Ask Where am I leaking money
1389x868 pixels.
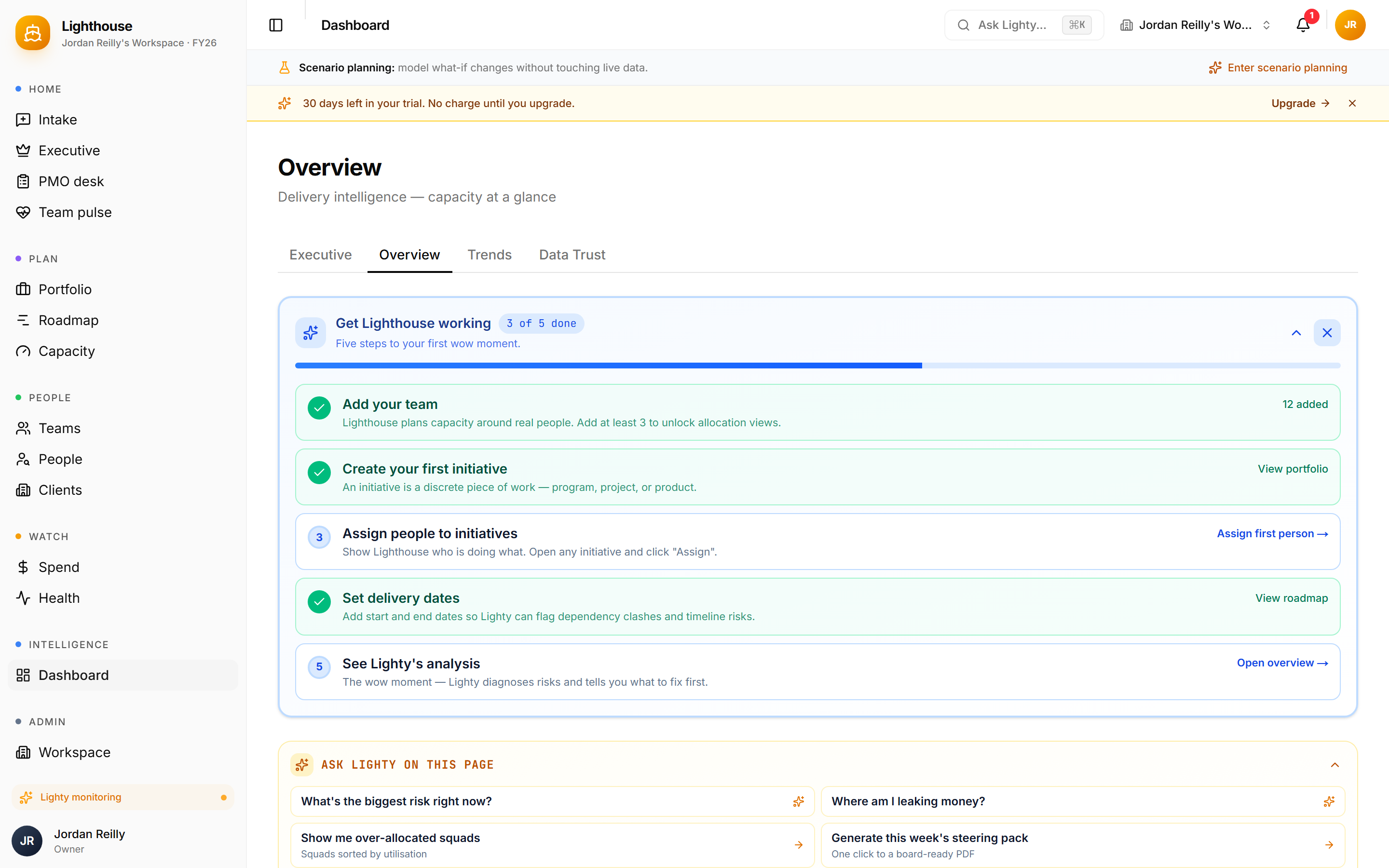(x=1082, y=801)
